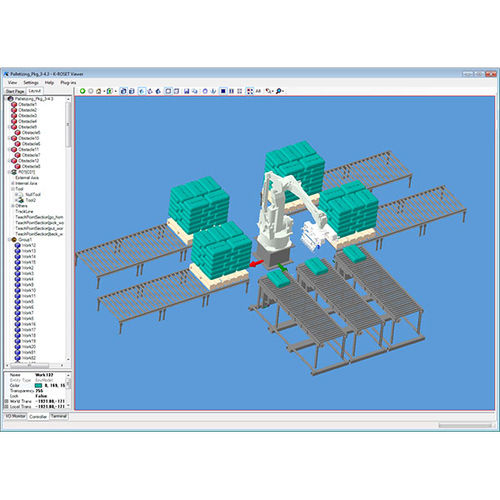
Task: Expand the Internal Axis tree node
Action: point(13,183)
